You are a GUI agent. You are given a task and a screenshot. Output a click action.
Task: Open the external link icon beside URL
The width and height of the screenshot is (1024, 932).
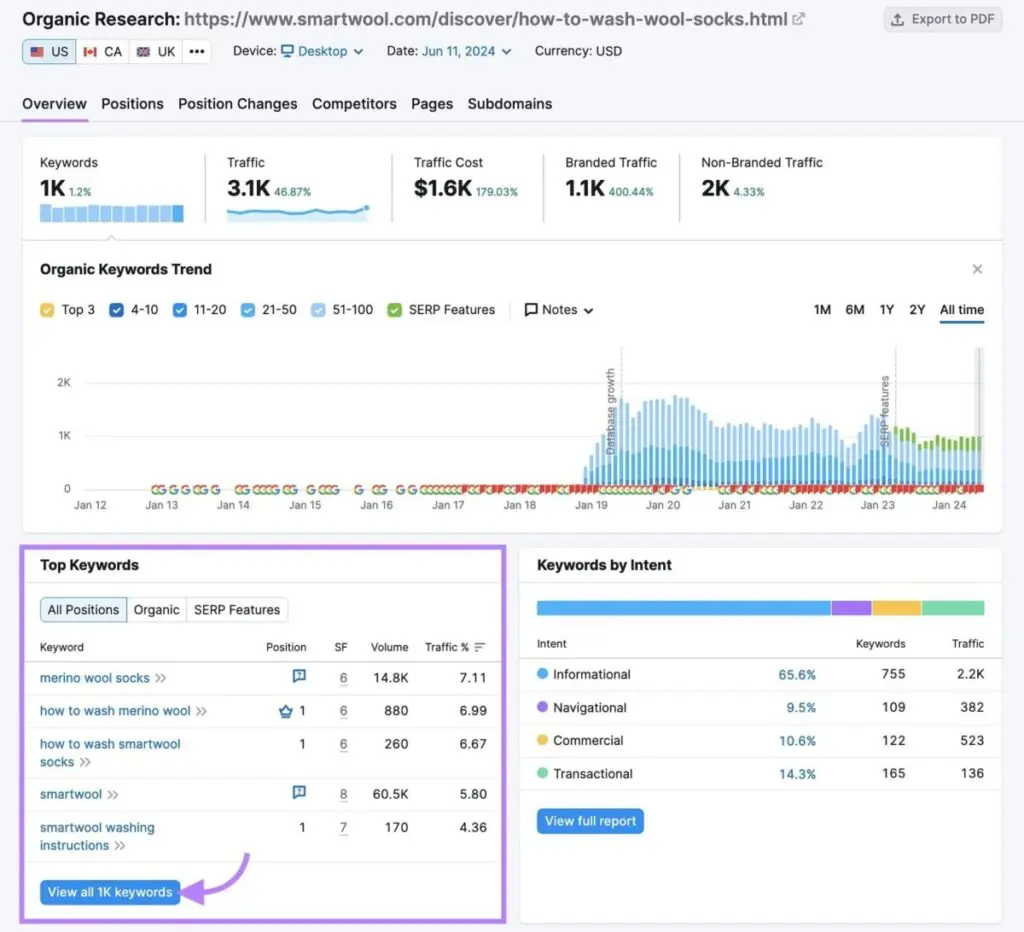pos(798,19)
